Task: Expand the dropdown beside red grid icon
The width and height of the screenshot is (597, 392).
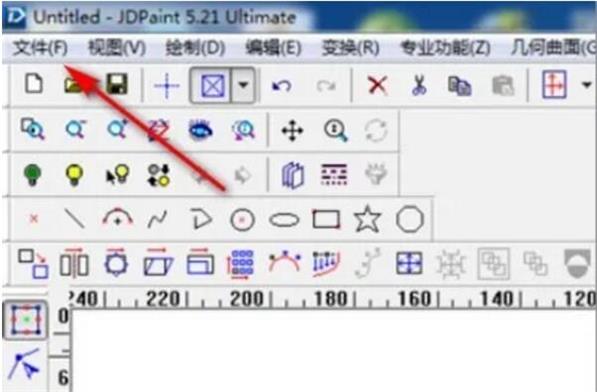Action: 586,85
